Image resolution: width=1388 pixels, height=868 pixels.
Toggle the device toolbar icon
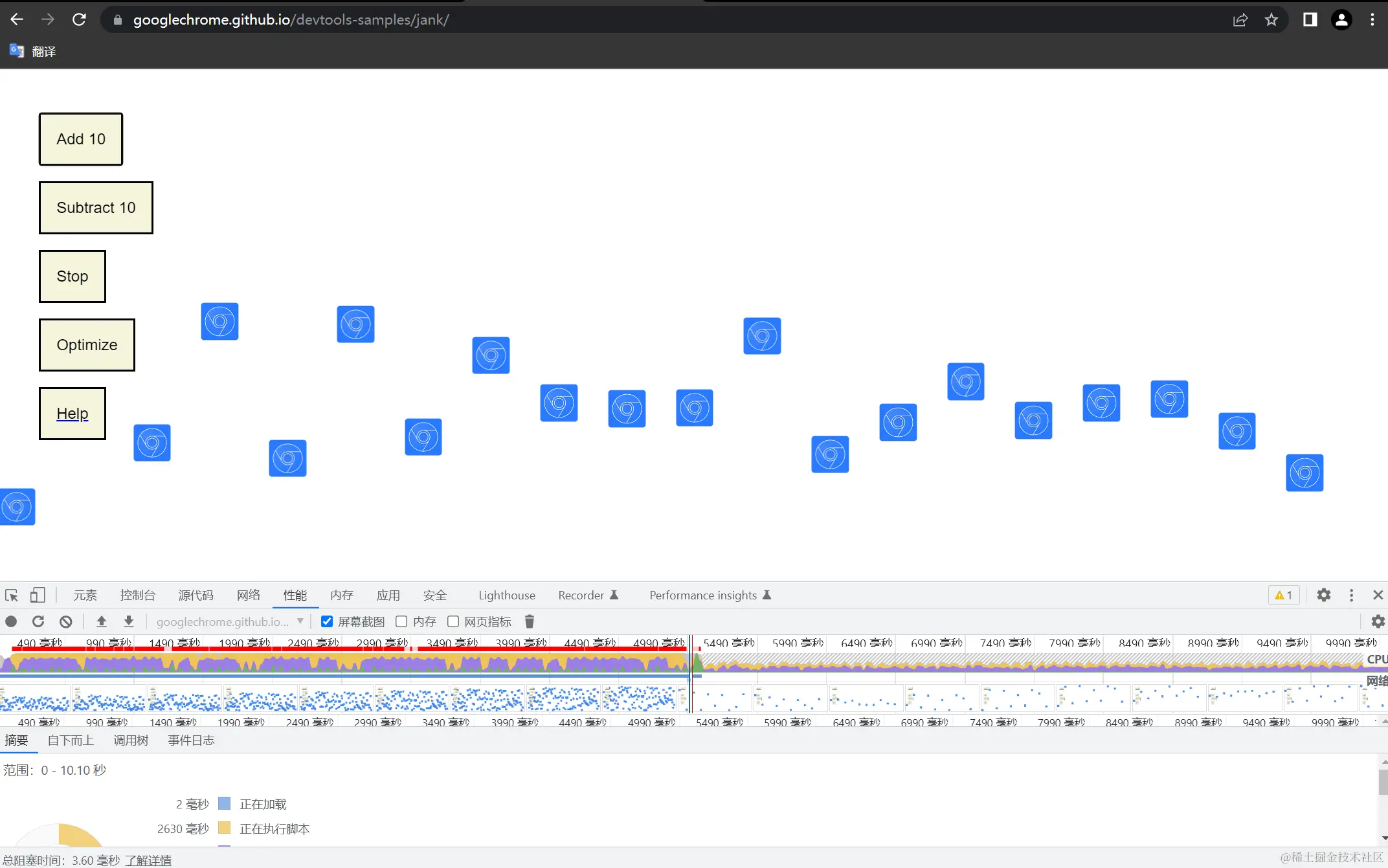tap(38, 595)
